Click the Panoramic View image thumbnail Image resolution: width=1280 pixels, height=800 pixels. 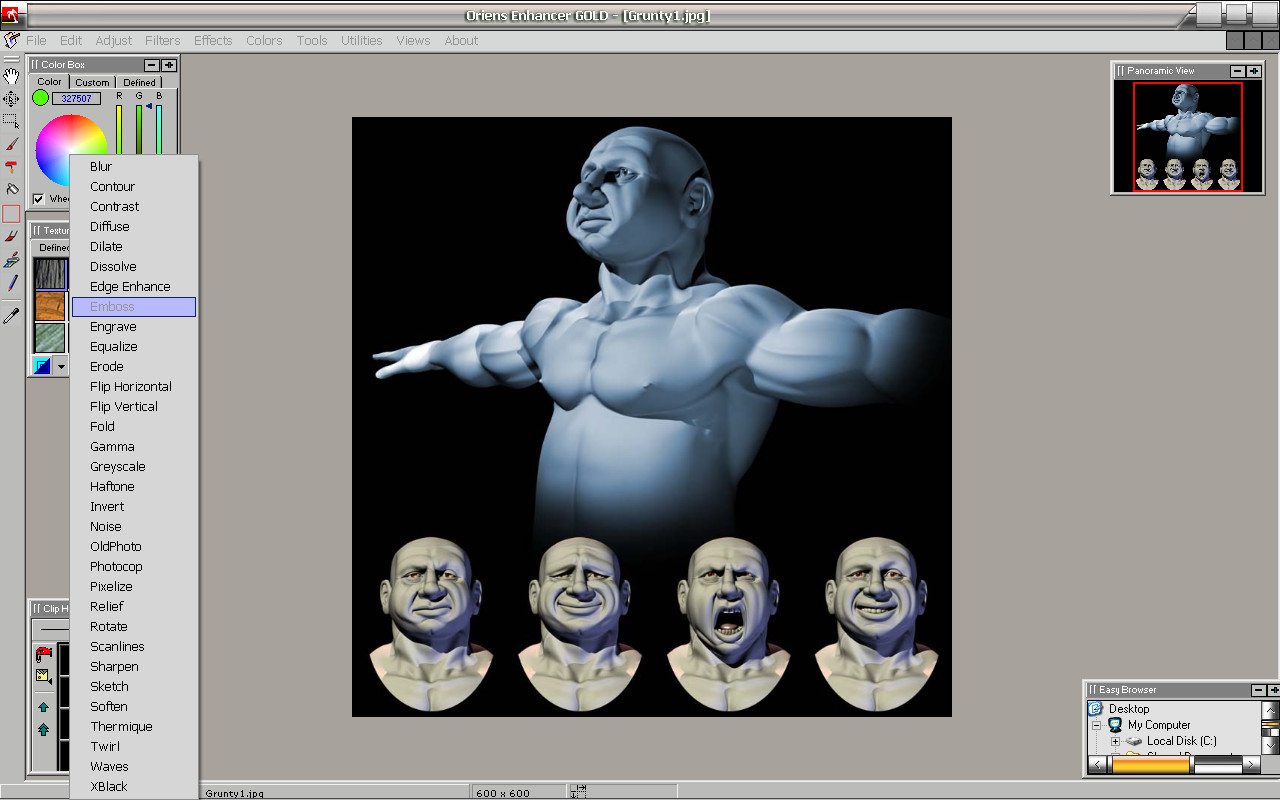1187,136
